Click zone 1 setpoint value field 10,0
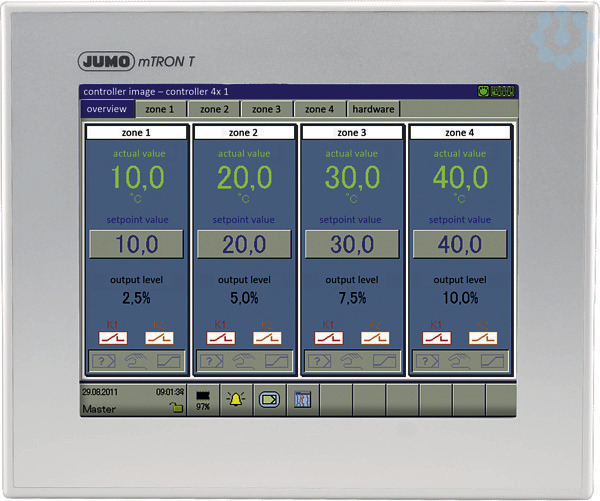The height and width of the screenshot is (501, 600). point(137,244)
